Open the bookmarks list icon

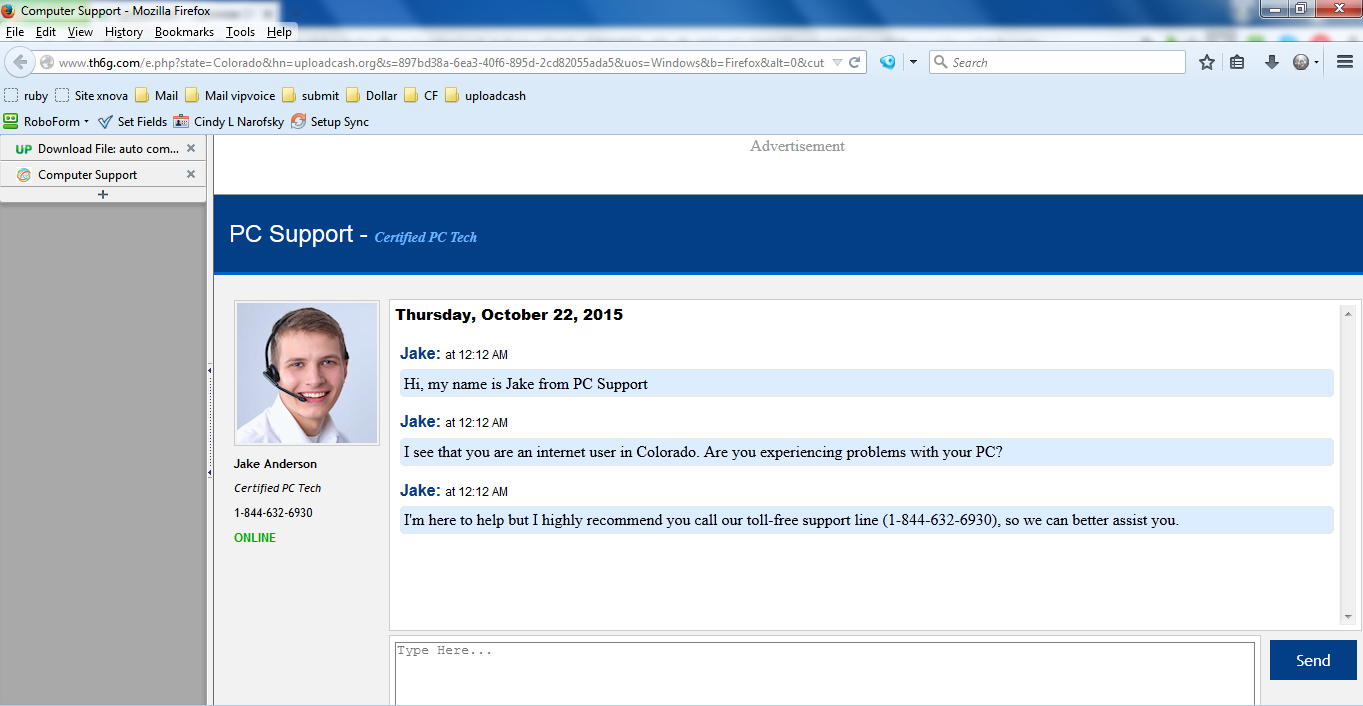click(x=1237, y=62)
